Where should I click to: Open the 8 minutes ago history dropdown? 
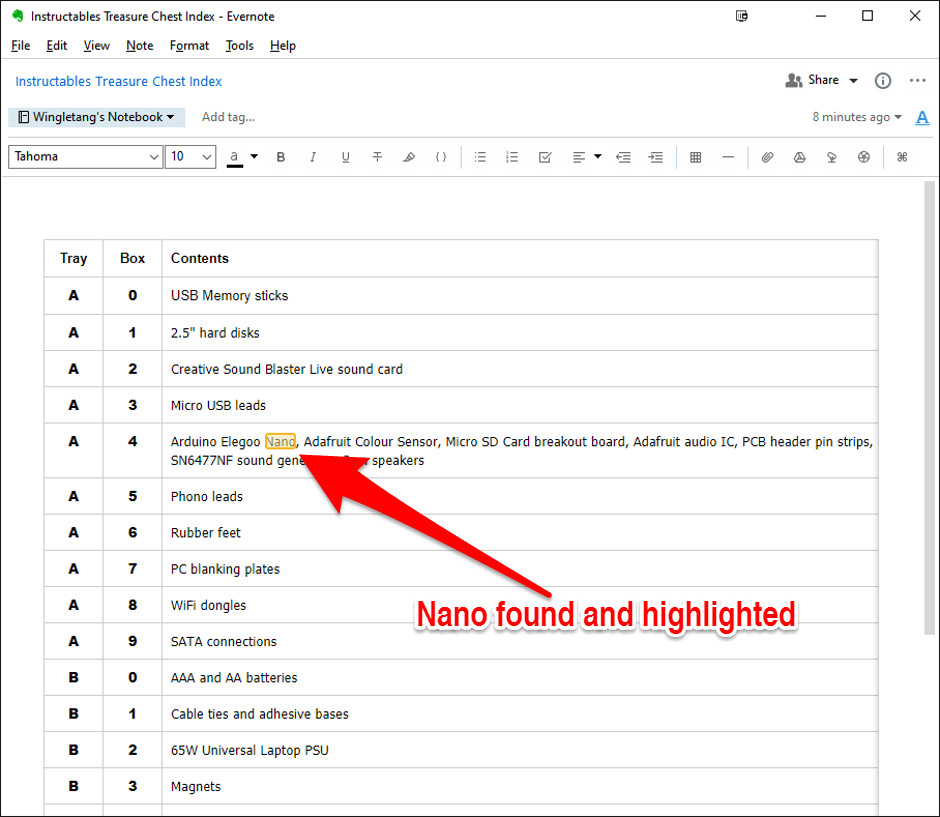click(857, 117)
